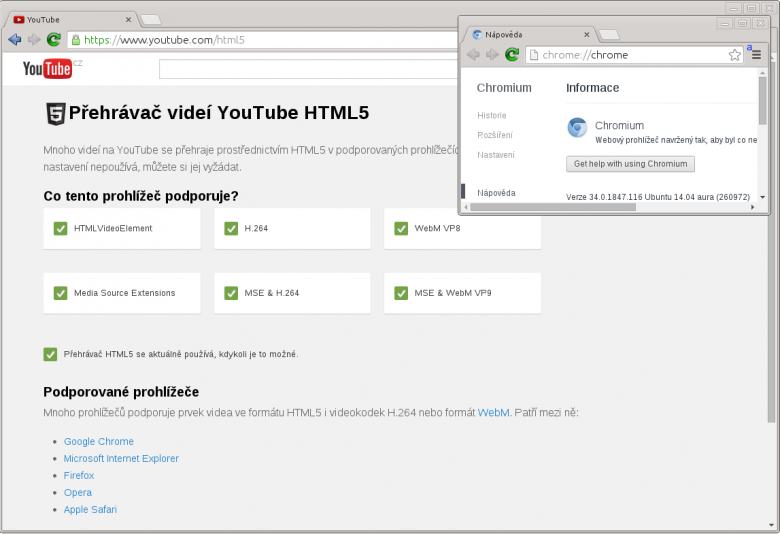
Task: Click Get help with using Chromium button
Action: tap(630, 164)
